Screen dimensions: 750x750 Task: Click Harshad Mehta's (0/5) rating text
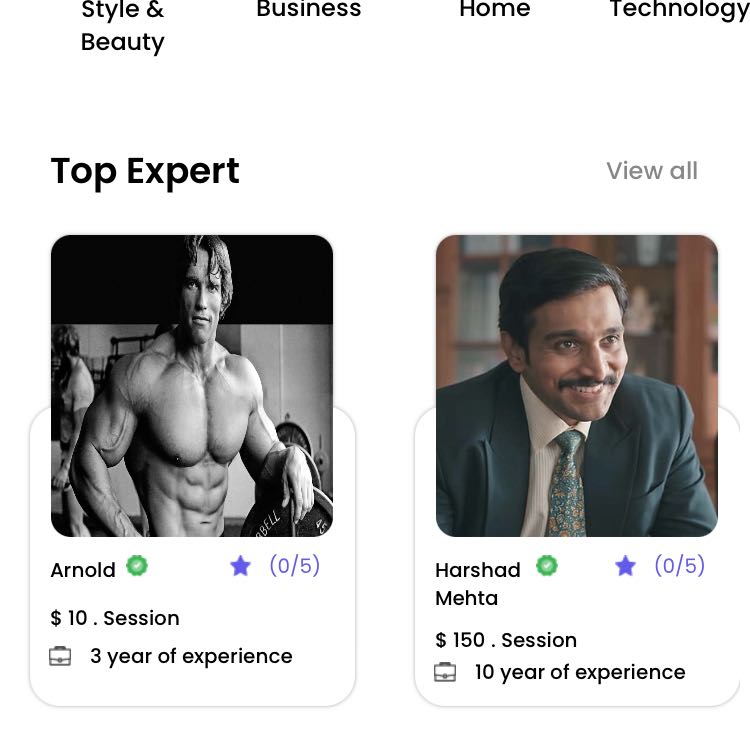679,566
